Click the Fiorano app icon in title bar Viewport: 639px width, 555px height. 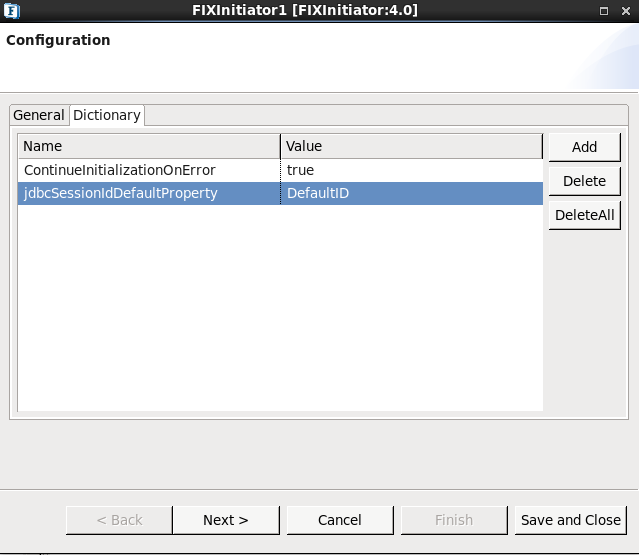pos(12,11)
